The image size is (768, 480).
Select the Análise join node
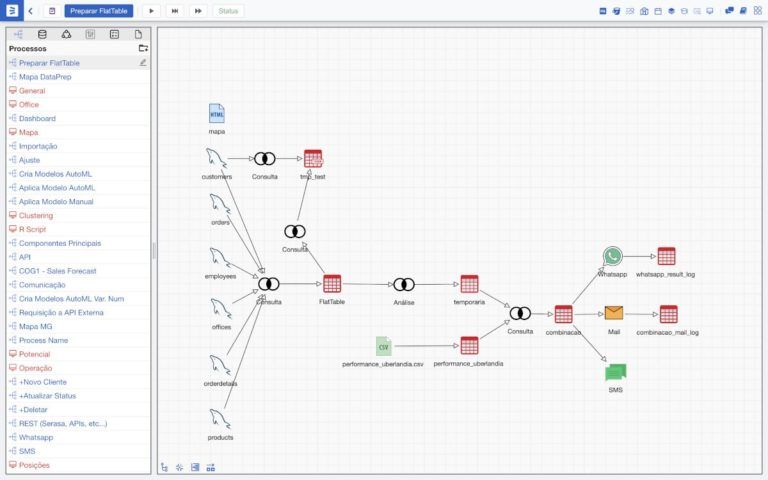click(x=404, y=284)
